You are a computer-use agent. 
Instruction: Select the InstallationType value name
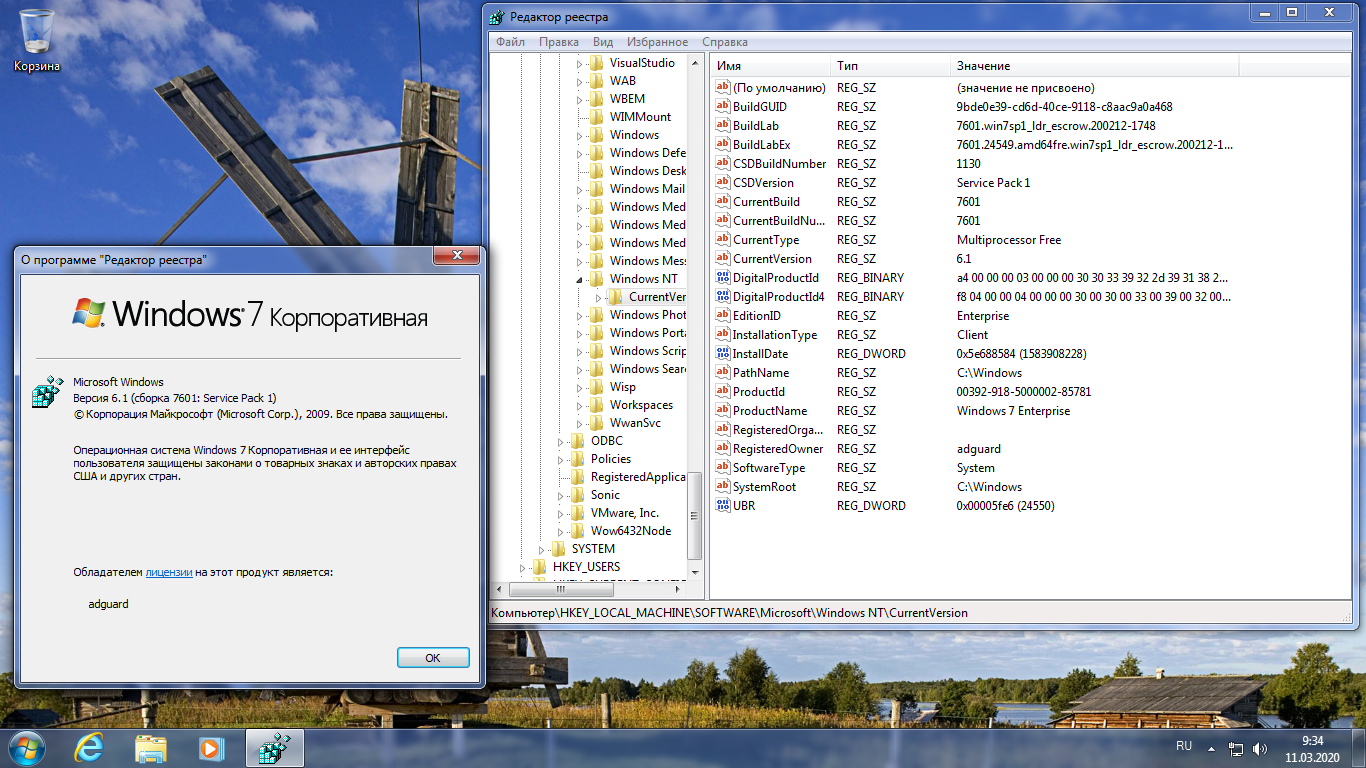pyautogui.click(x=775, y=335)
